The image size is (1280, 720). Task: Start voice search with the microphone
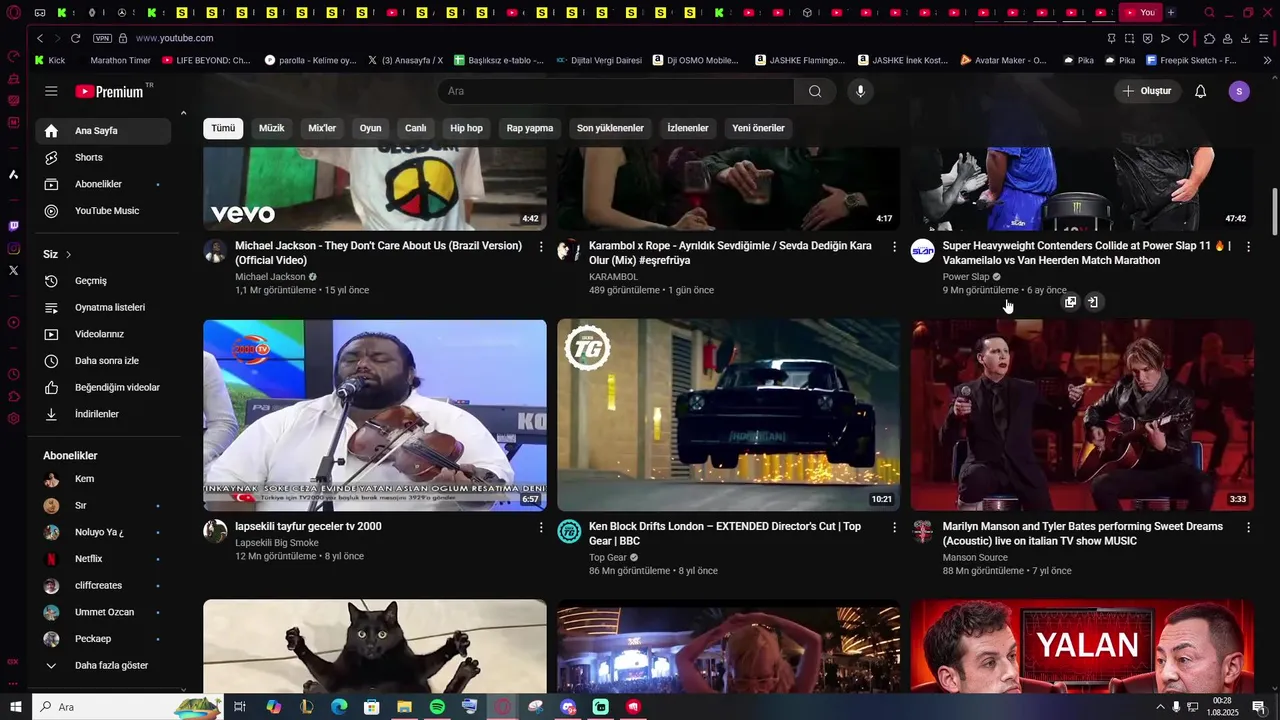[x=860, y=91]
